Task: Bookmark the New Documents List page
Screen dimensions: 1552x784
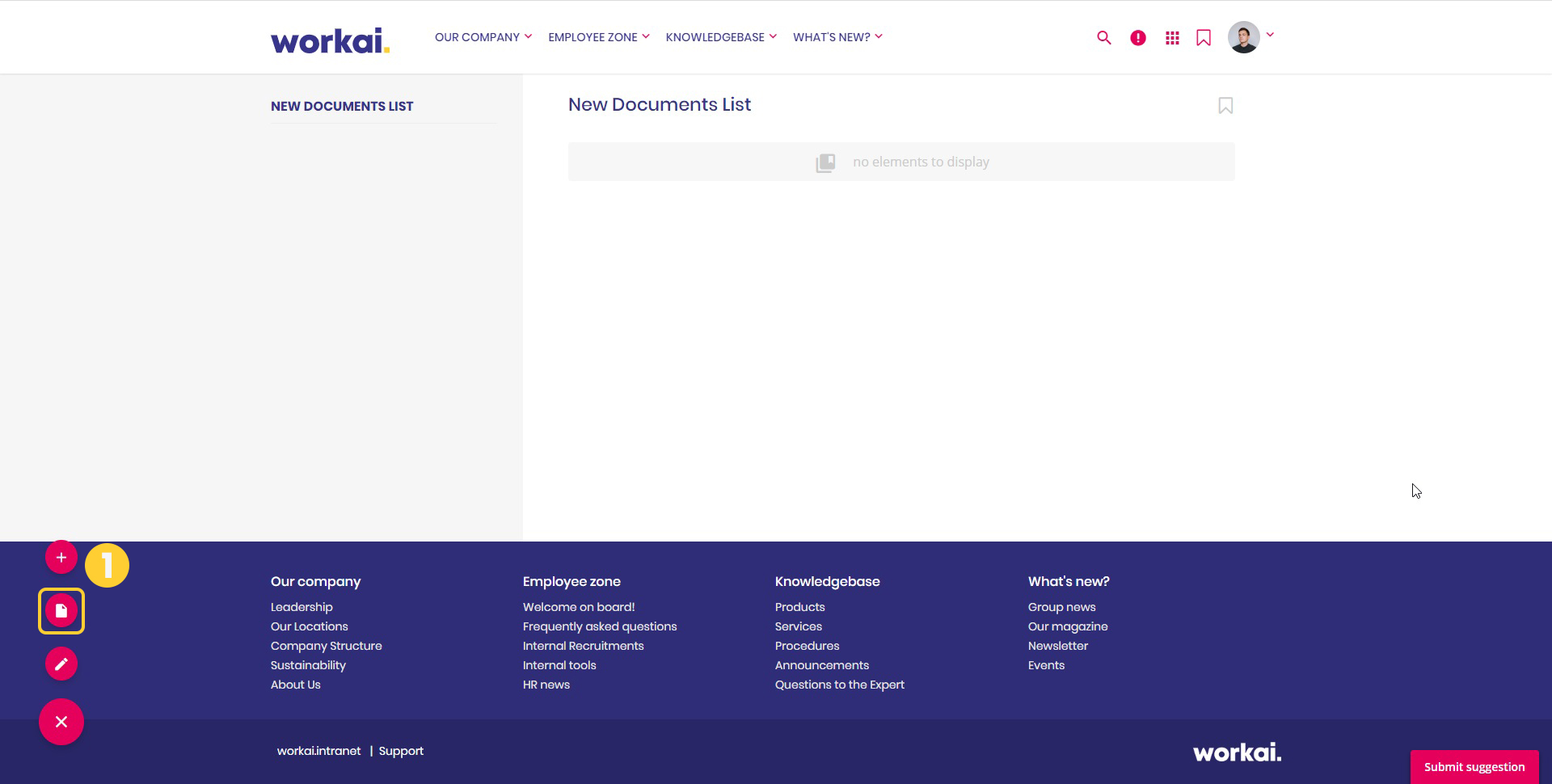Action: click(1225, 106)
